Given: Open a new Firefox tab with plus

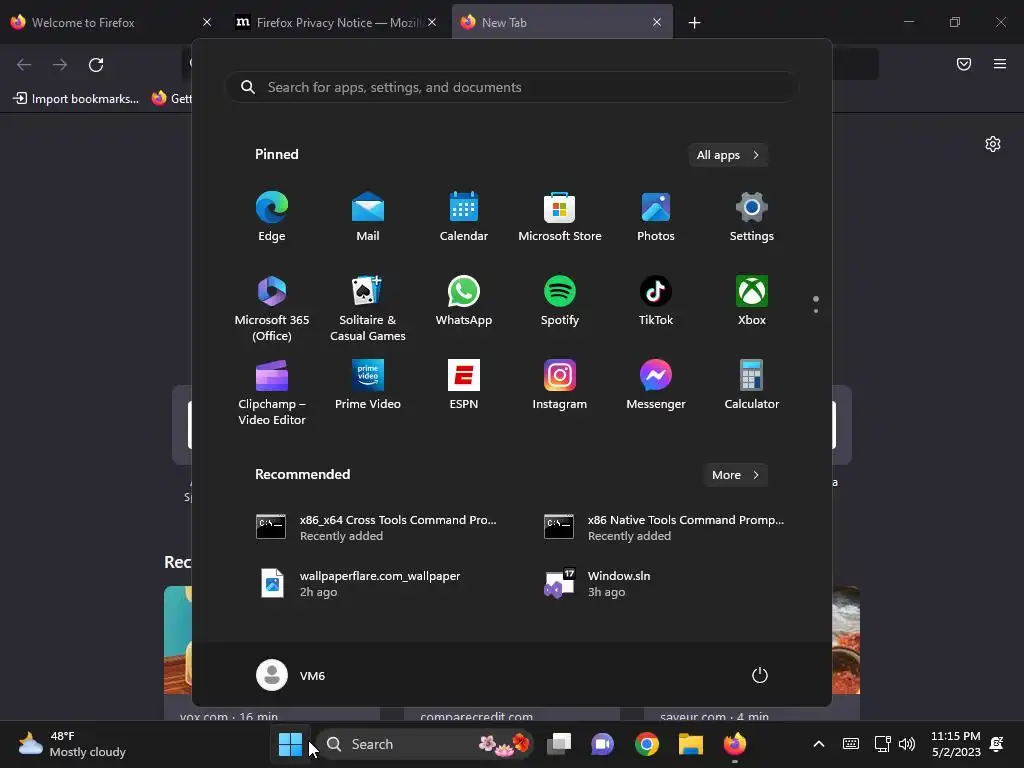Looking at the screenshot, I should click(694, 23).
